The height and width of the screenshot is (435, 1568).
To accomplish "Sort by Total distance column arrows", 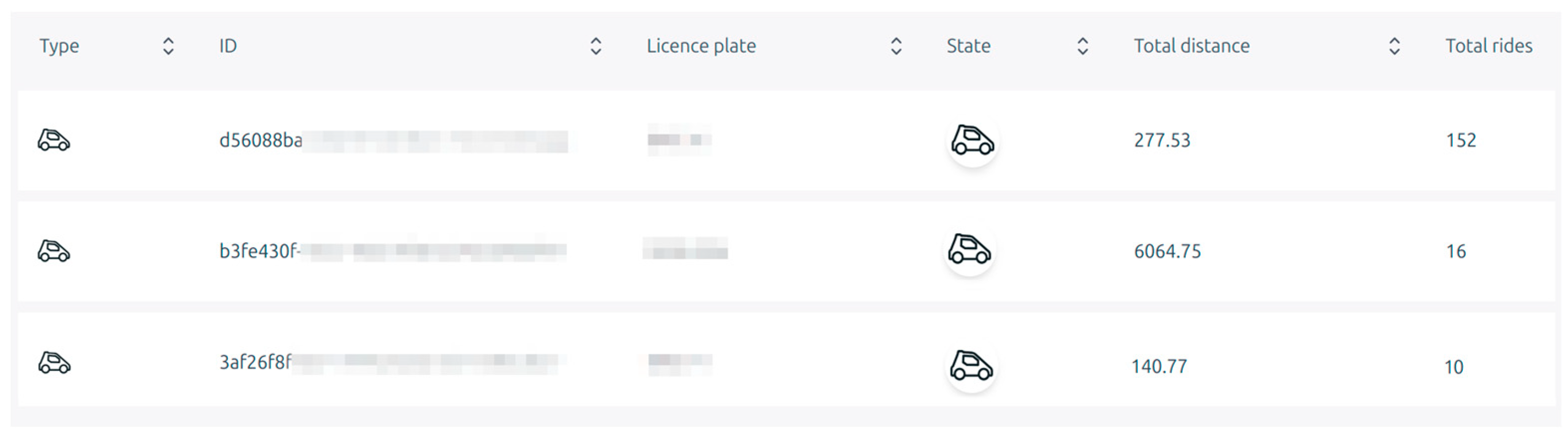I will click(x=1395, y=46).
